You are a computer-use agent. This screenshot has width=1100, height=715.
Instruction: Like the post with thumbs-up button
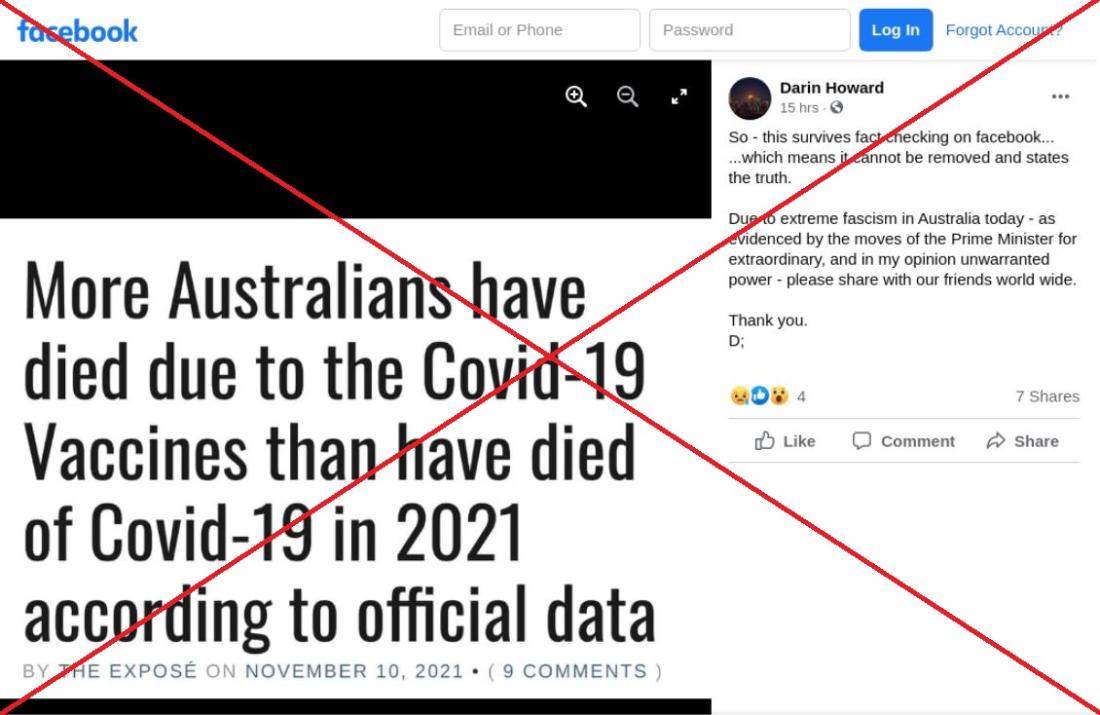(x=784, y=441)
